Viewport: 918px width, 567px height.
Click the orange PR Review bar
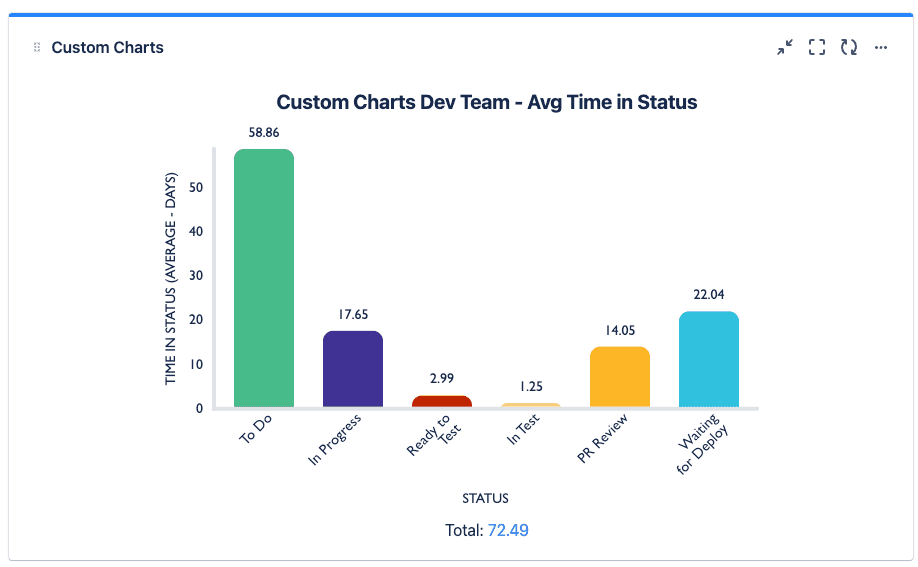tap(620, 377)
